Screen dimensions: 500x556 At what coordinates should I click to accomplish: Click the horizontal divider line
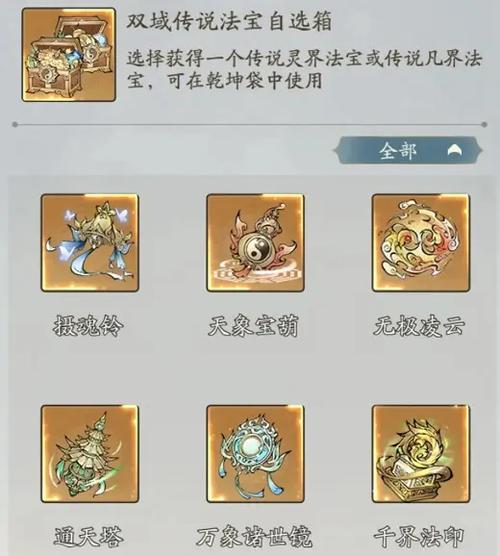coord(250,124)
